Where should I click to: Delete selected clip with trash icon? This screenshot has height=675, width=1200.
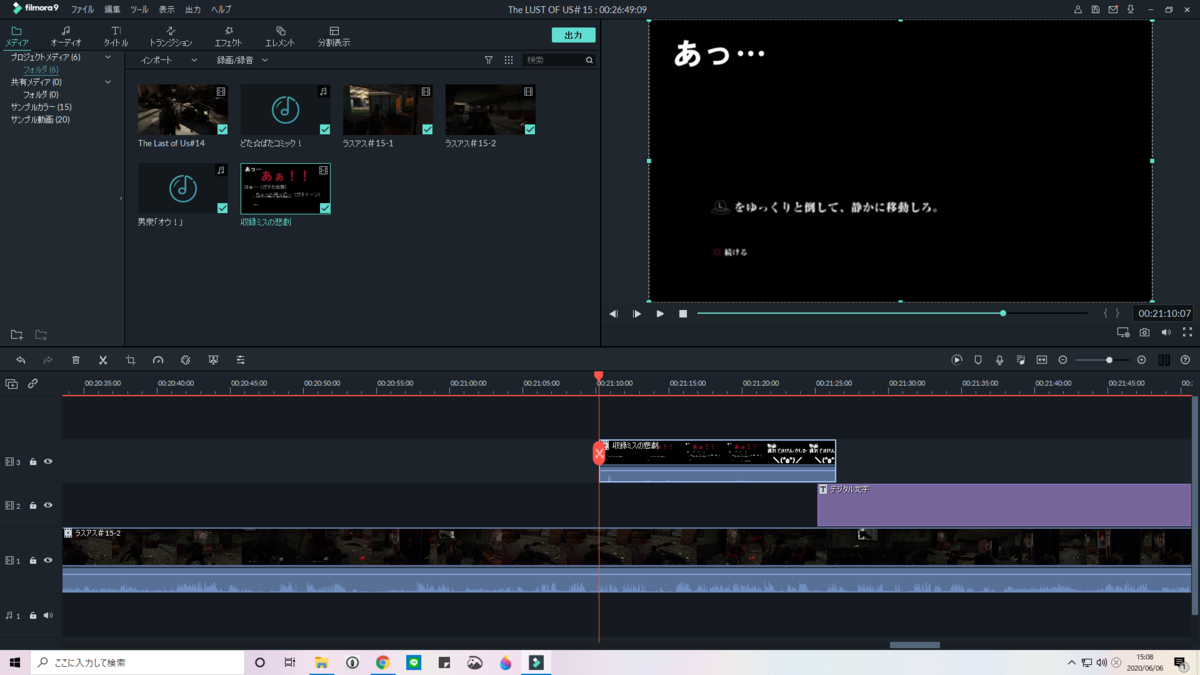pos(75,360)
